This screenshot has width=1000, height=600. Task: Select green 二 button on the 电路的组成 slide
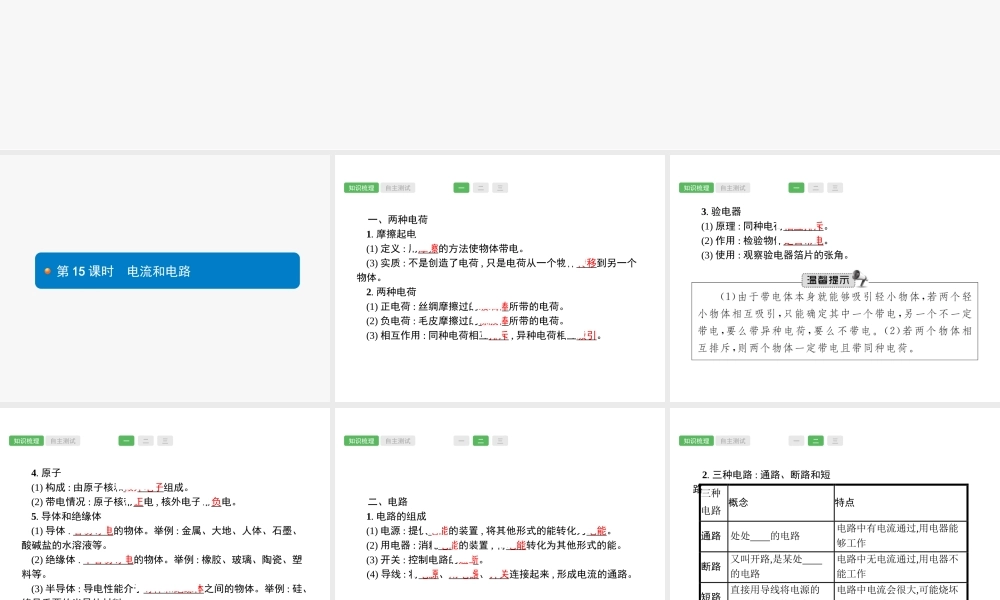coord(480,441)
